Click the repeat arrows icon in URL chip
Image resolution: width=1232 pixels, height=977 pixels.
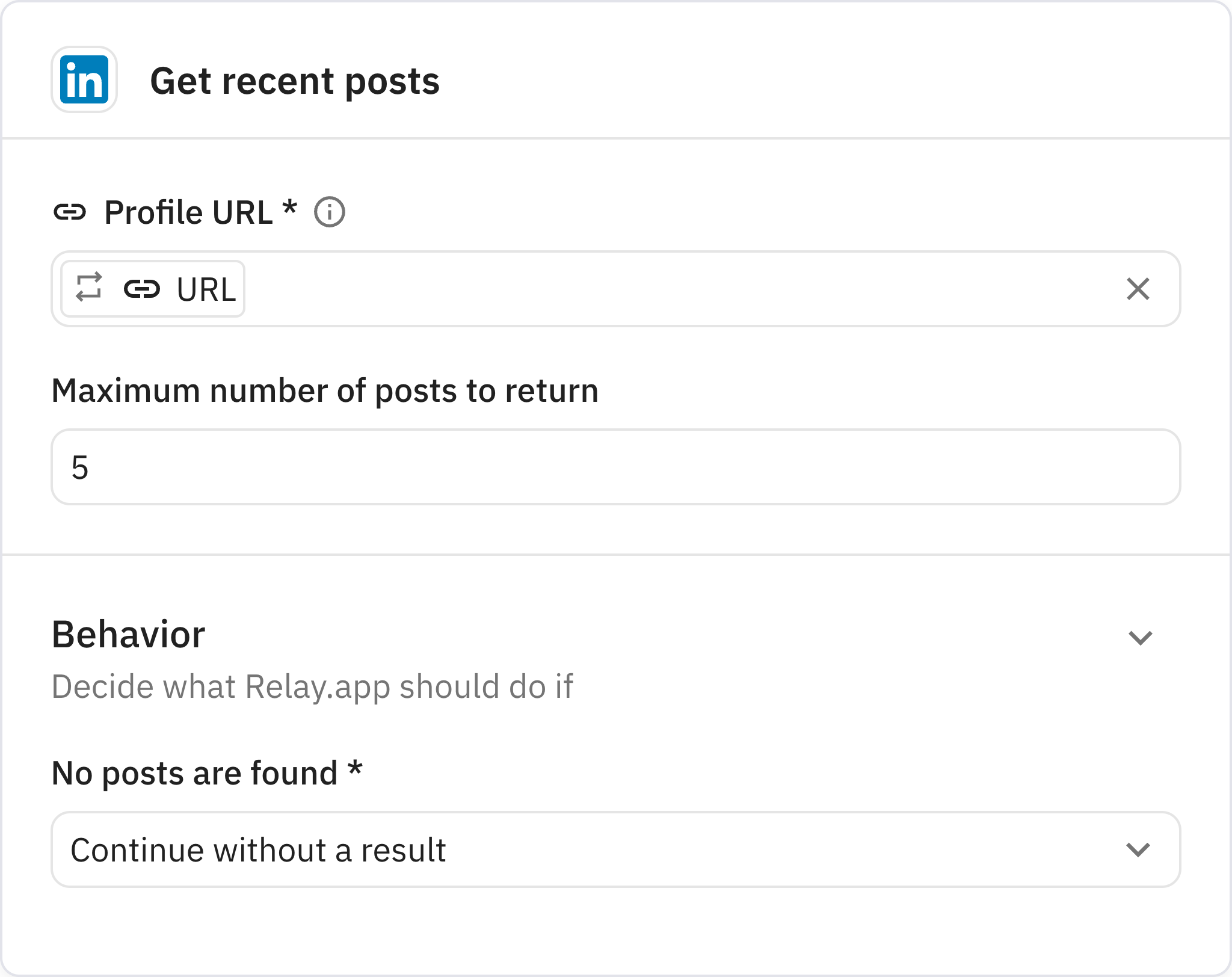tap(88, 288)
